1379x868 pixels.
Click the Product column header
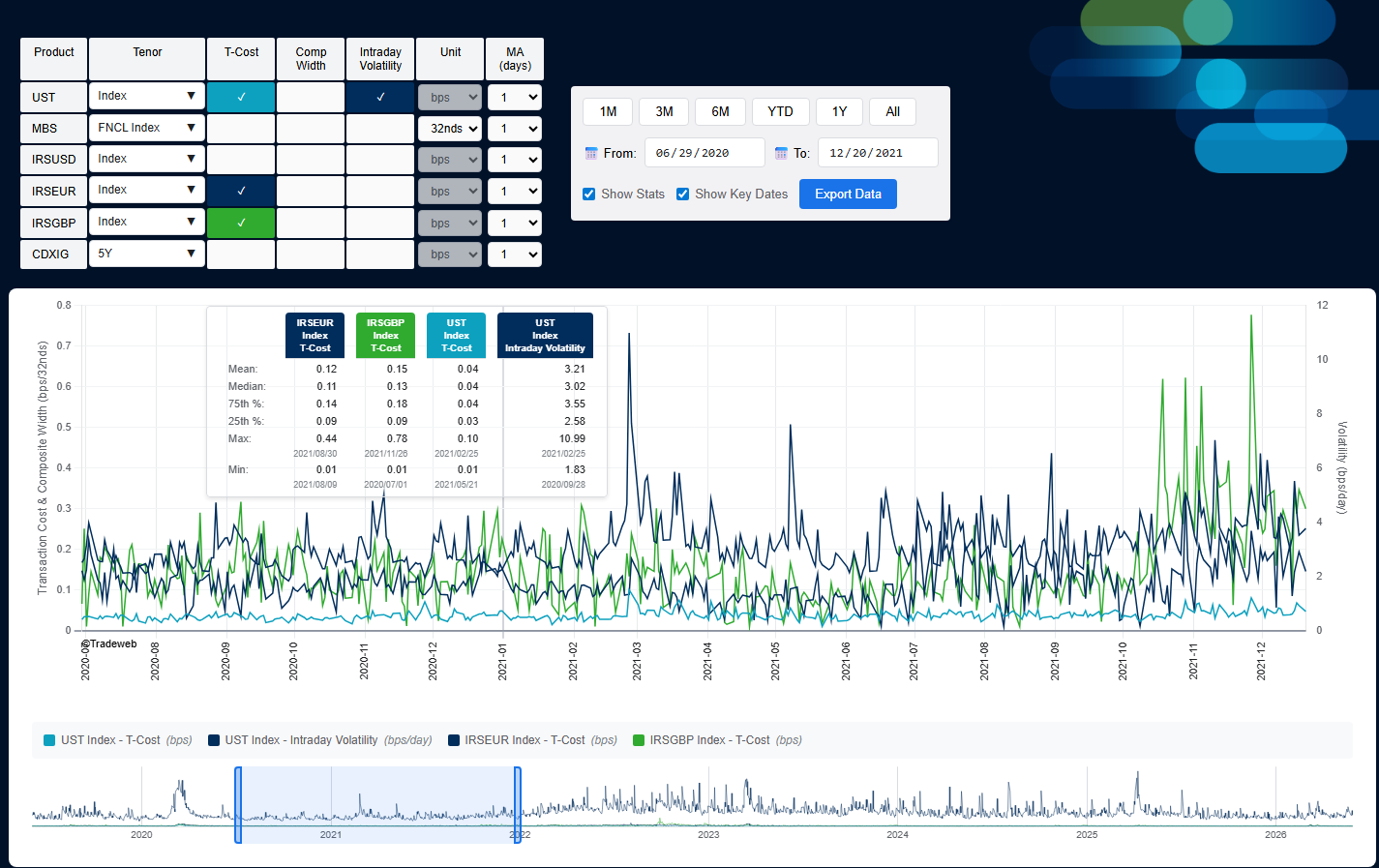(54, 59)
